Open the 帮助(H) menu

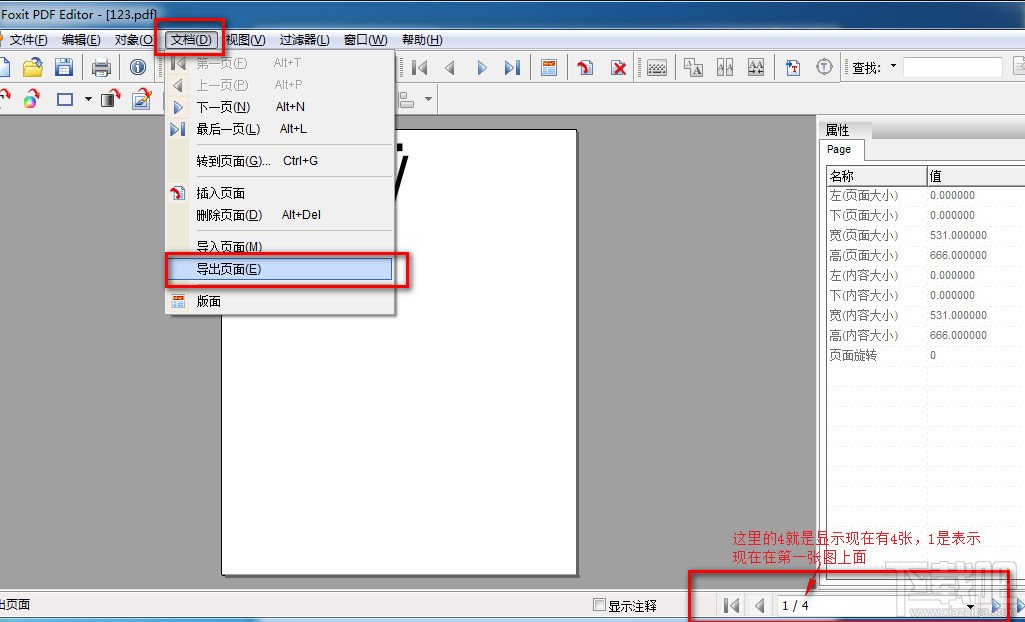(422, 40)
